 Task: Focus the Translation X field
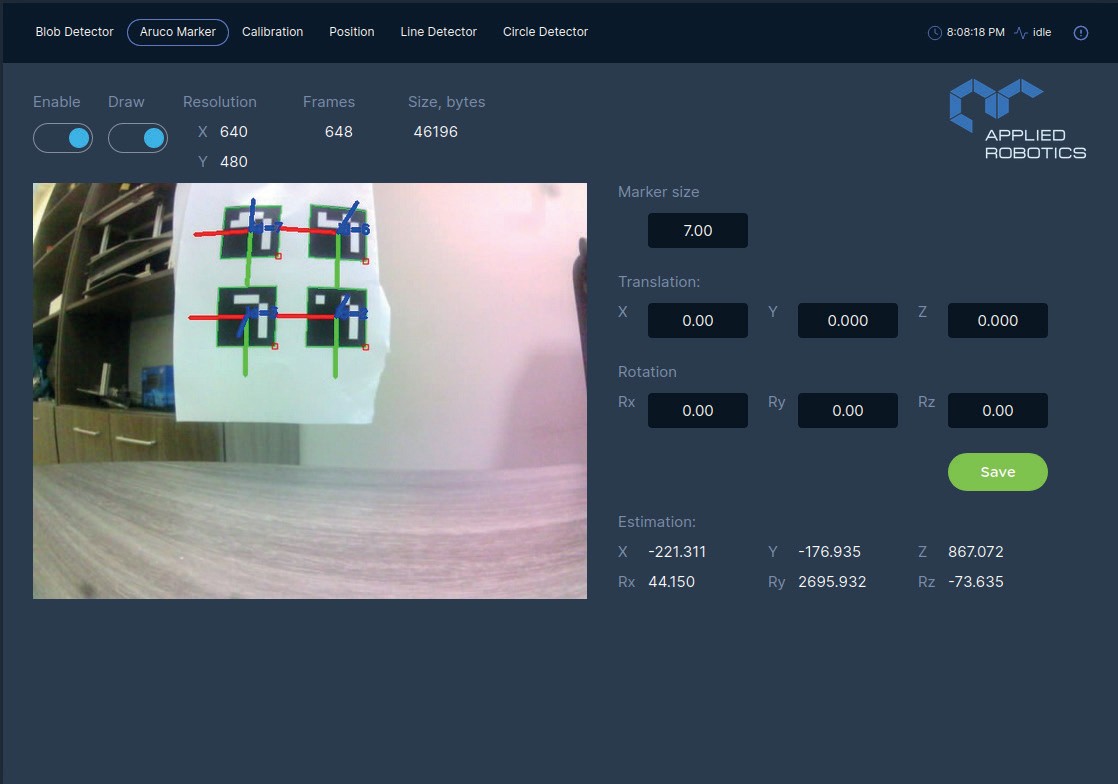(x=698, y=321)
